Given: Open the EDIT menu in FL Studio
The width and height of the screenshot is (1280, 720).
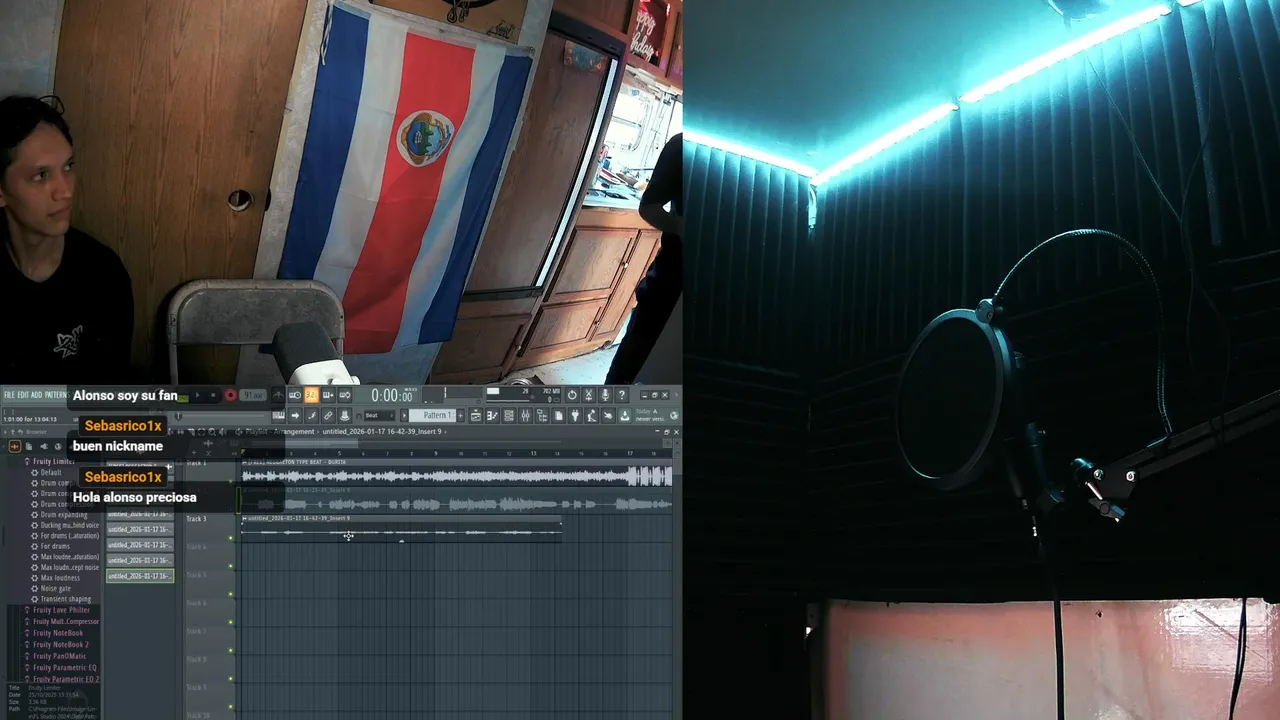Looking at the screenshot, I should coord(23,395).
